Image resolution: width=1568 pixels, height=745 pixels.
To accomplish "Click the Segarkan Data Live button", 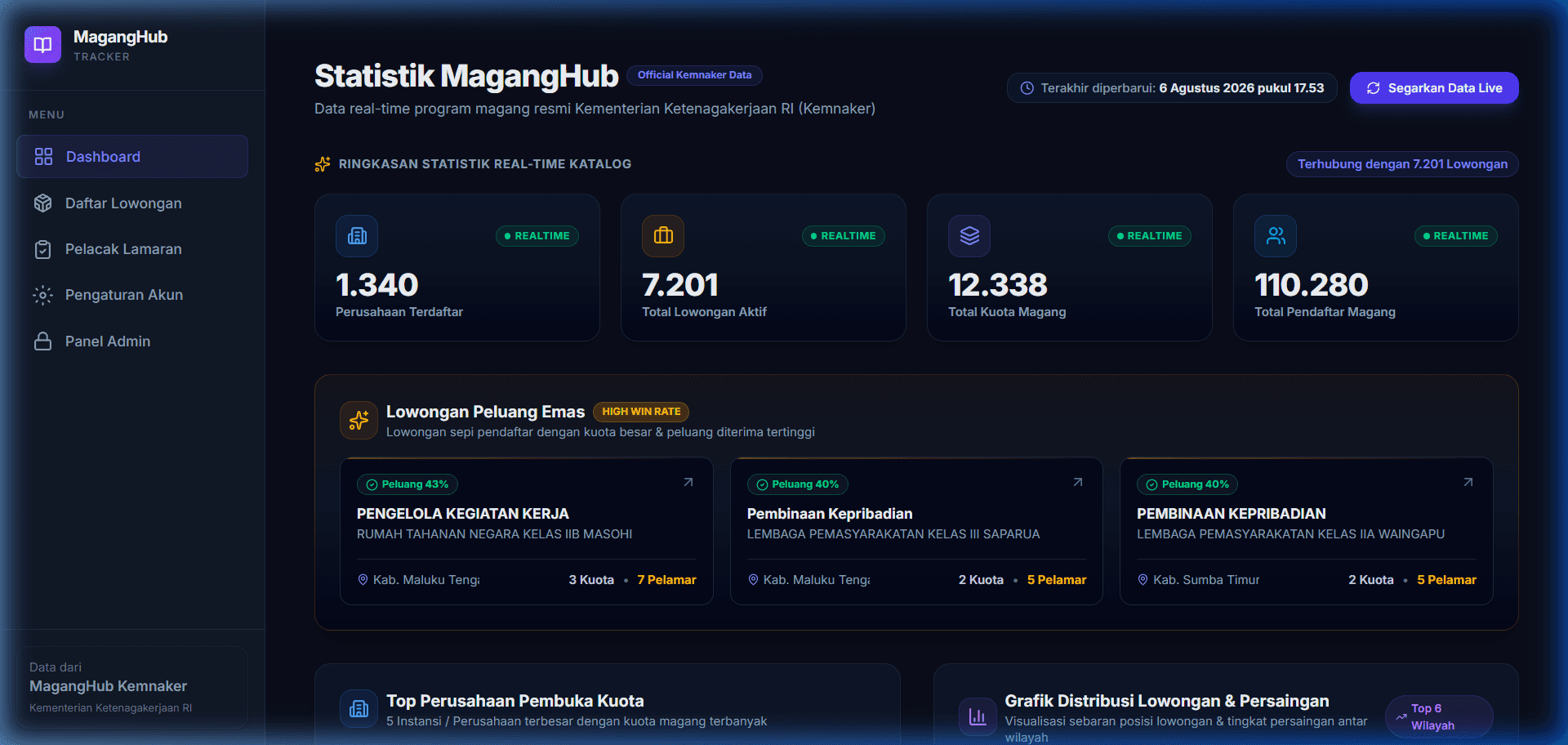I will click(1434, 88).
